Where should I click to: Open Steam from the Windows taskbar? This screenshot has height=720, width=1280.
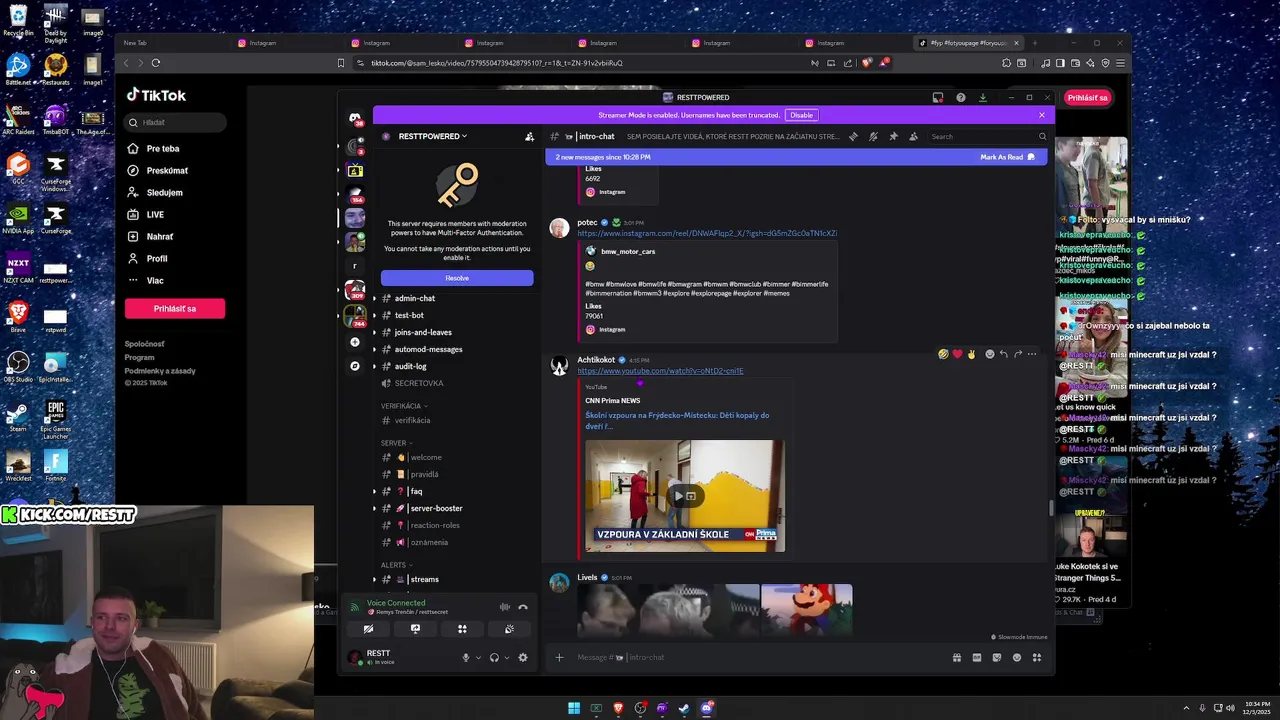pos(684,708)
